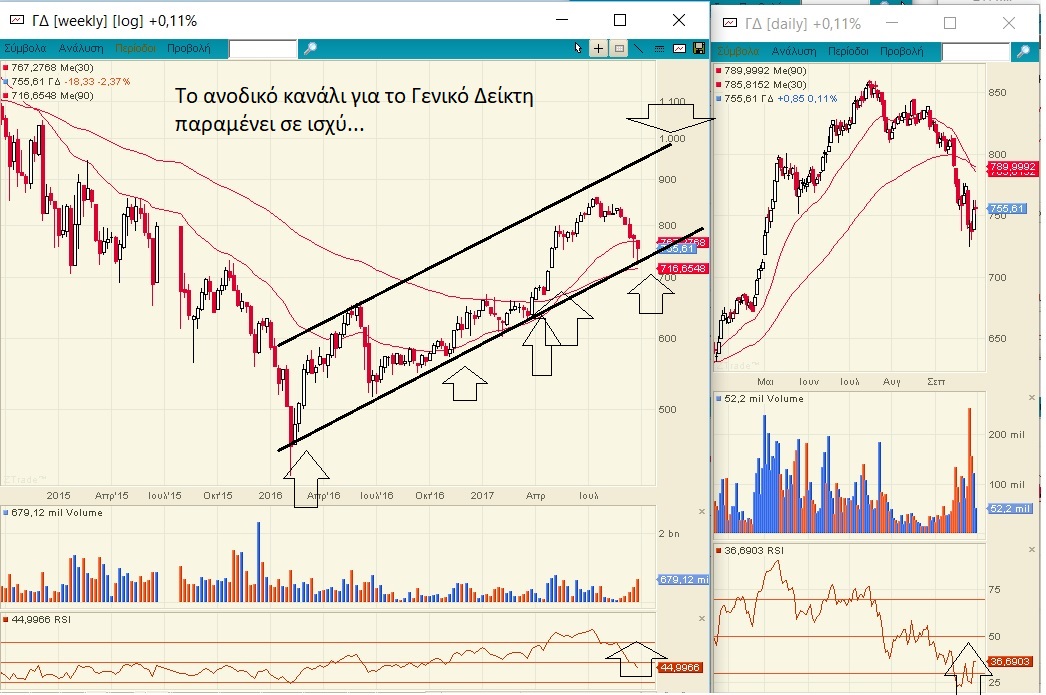
Task: Click the grid lines tool in weekly toolbar
Action: click(659, 48)
